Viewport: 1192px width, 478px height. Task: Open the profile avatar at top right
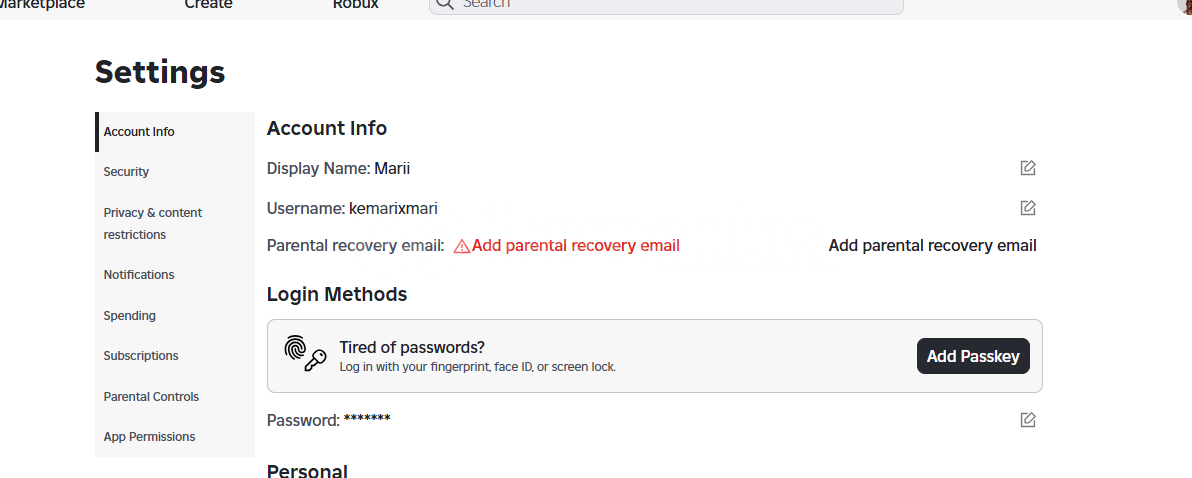tap(1187, 5)
